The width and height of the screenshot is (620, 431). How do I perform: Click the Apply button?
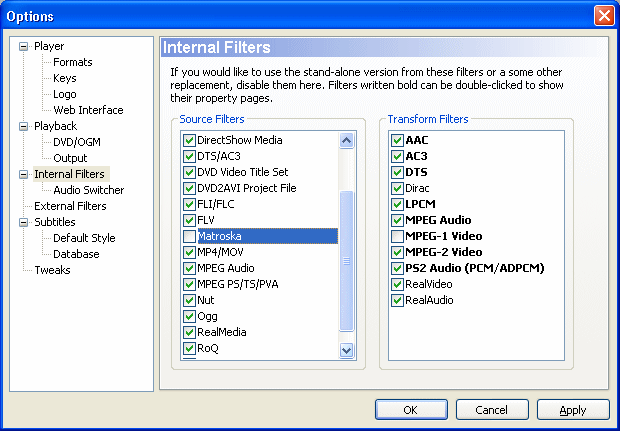click(573, 410)
